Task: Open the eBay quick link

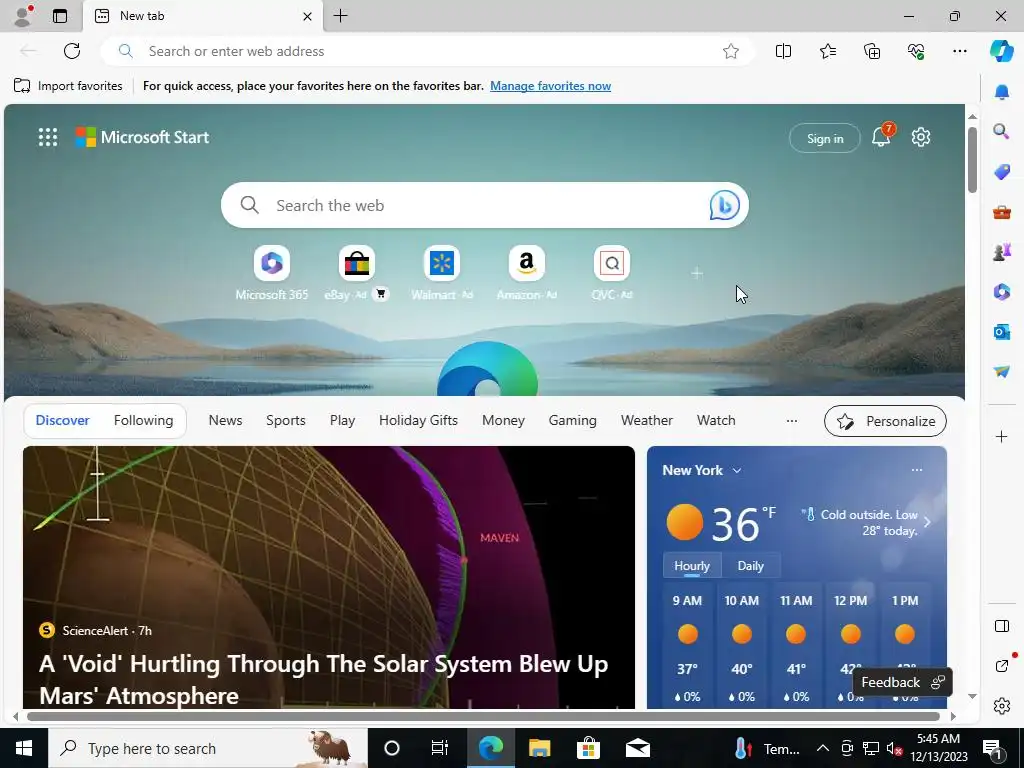Action: point(357,273)
